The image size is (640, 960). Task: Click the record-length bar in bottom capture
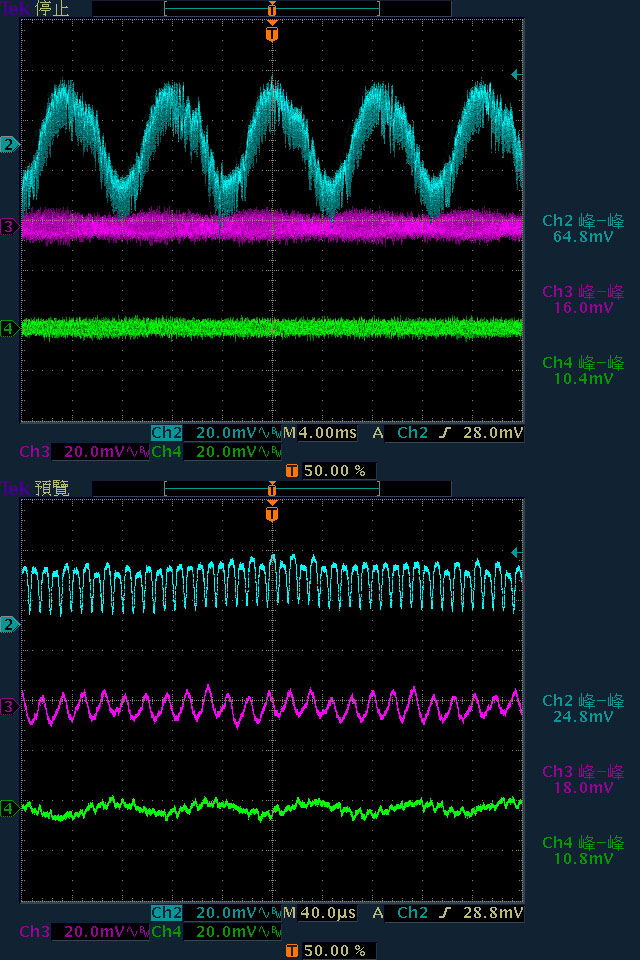coord(272,489)
